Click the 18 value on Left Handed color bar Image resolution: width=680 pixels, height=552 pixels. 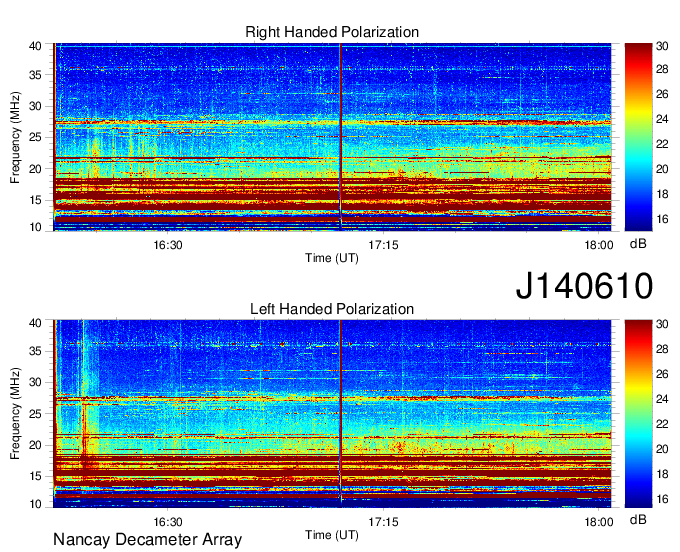tap(662, 474)
